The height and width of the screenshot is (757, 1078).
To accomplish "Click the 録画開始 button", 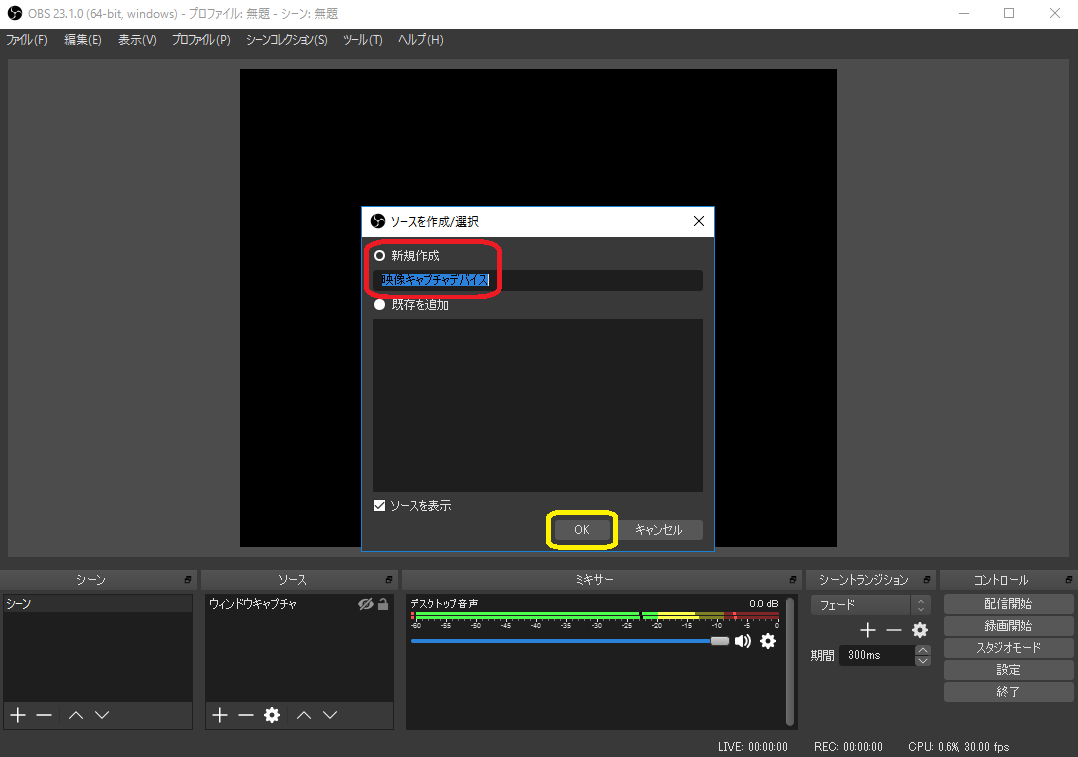I will click(x=1008, y=626).
